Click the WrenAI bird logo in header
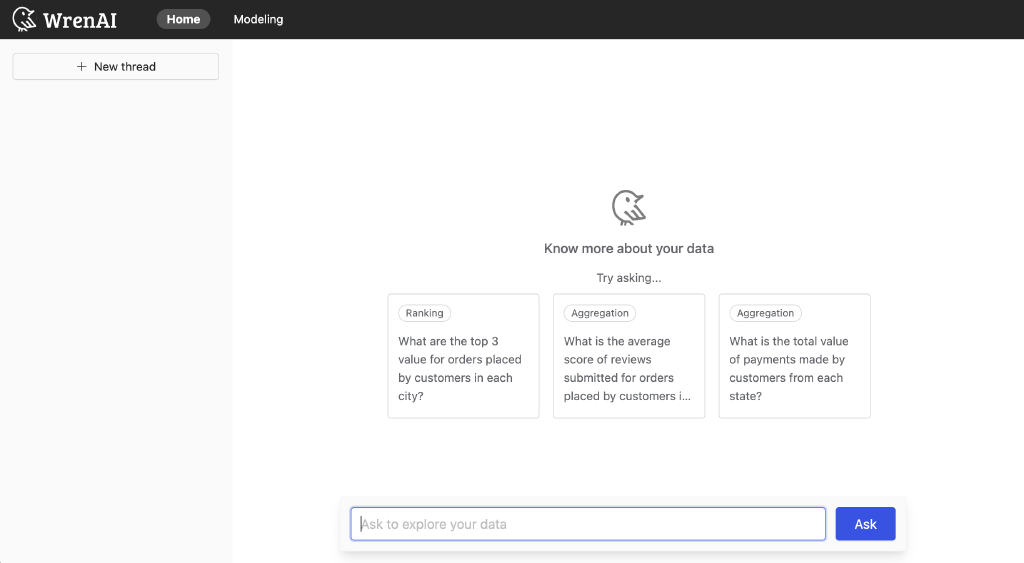Screen dimensions: 1024x563 [24, 19]
